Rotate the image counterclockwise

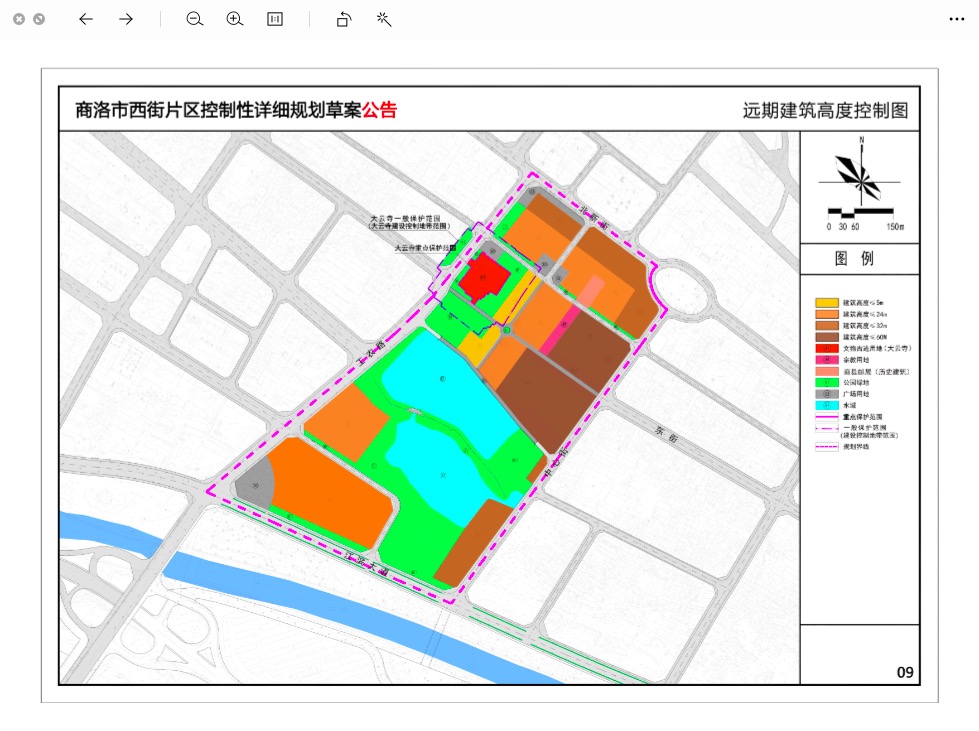click(x=344, y=19)
